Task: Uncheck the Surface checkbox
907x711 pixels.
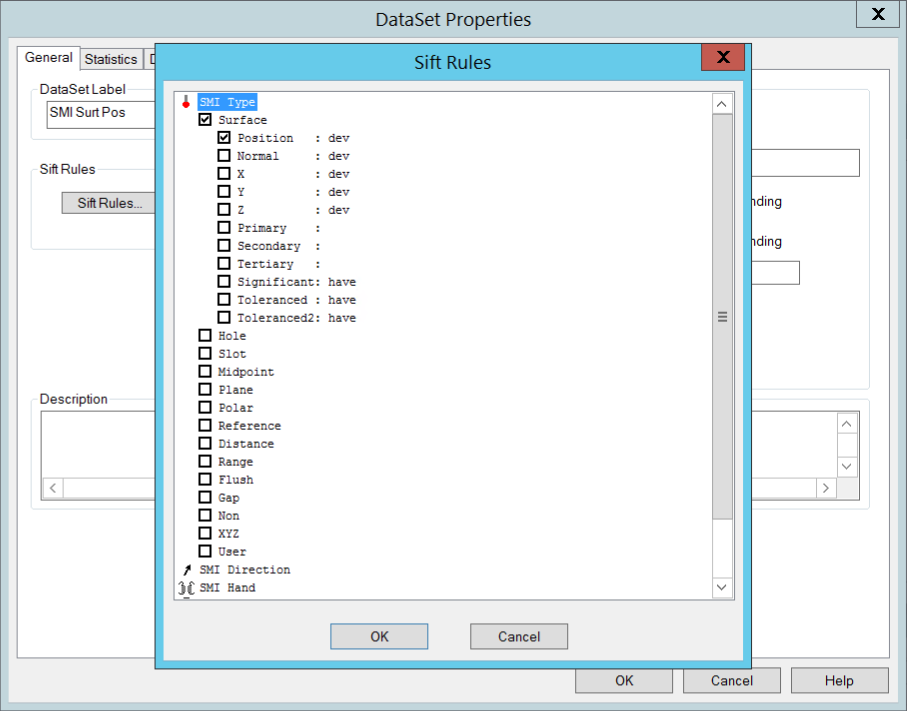Action: point(205,120)
